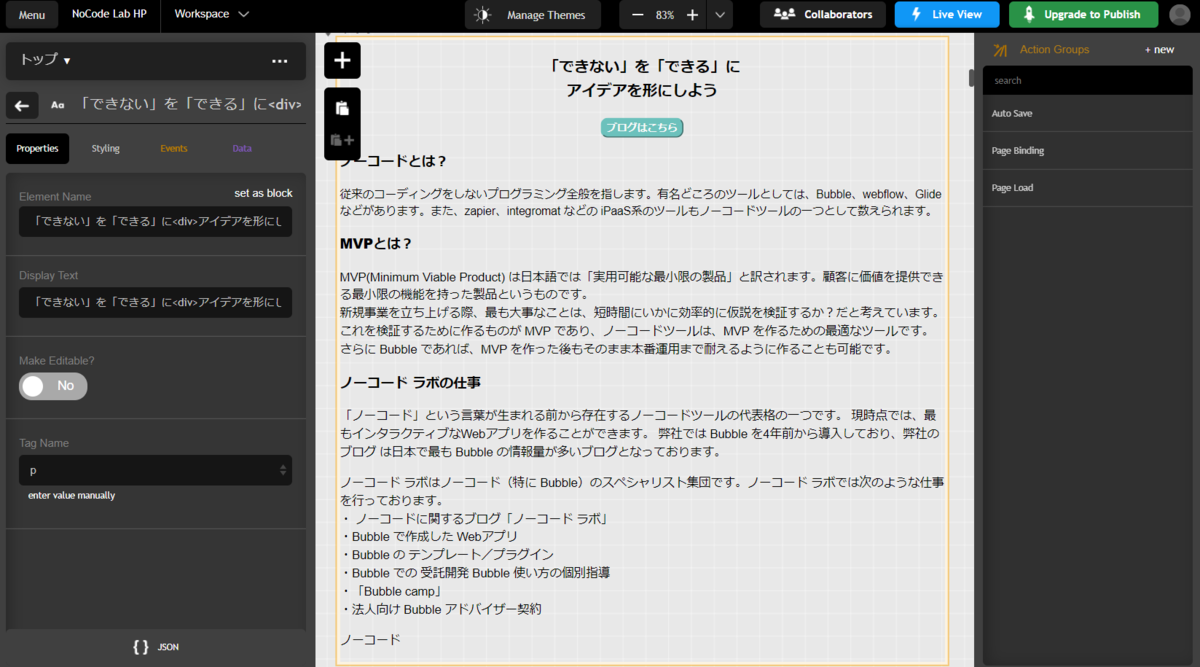
Task: Switch to the Properties tab
Action: (38, 148)
